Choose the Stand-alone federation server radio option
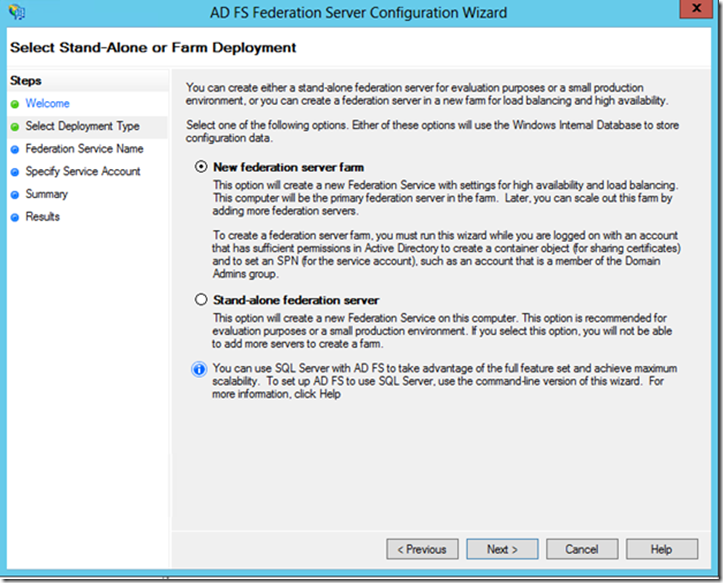This screenshot has height=583, width=723. [x=201, y=299]
